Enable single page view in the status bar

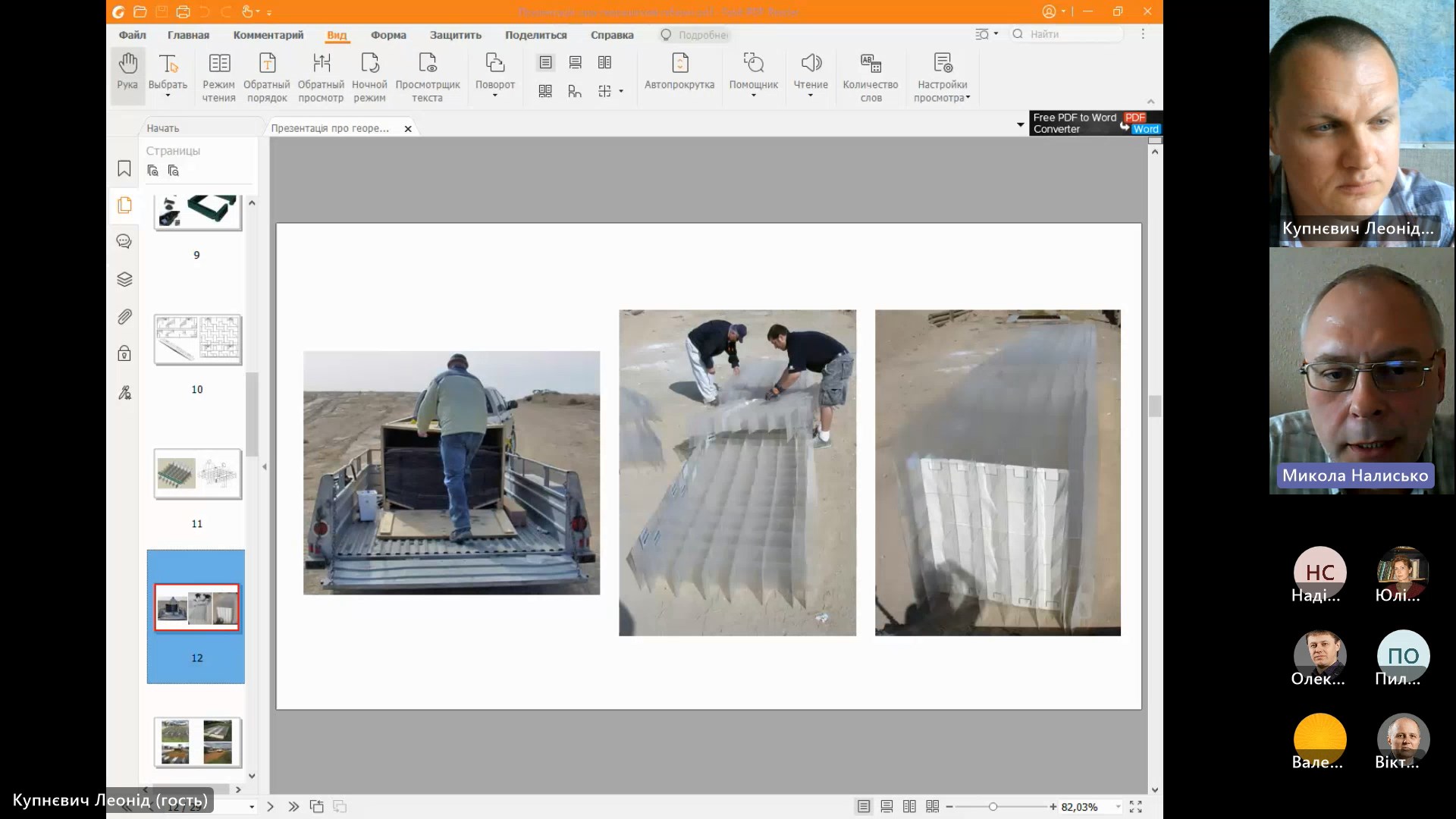pos(864,807)
